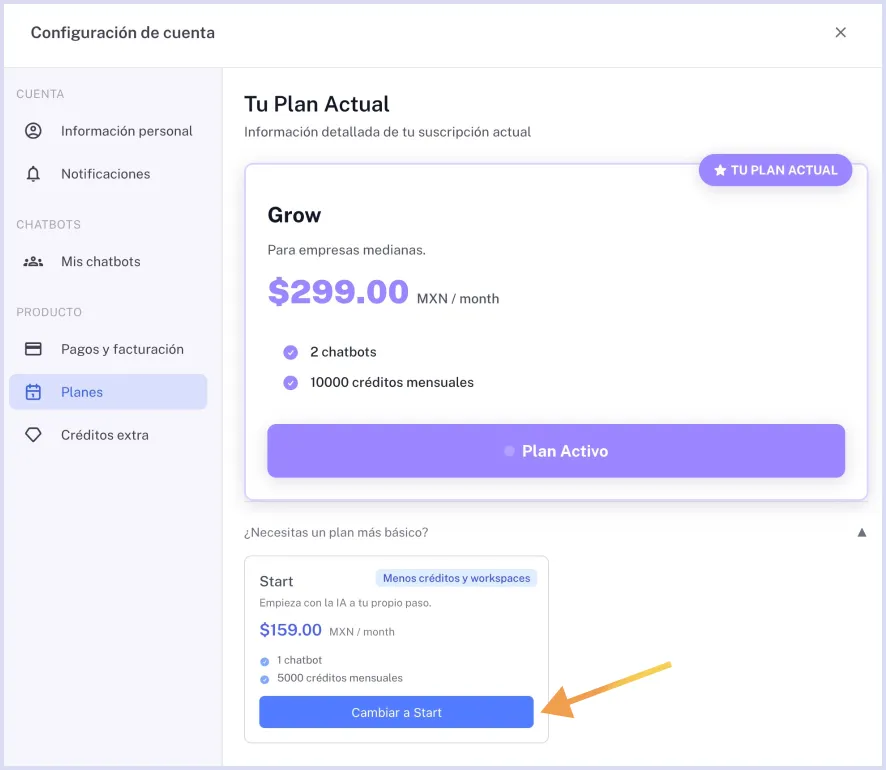Click the Cambiar a Start button
This screenshot has width=886, height=770.
[396, 712]
